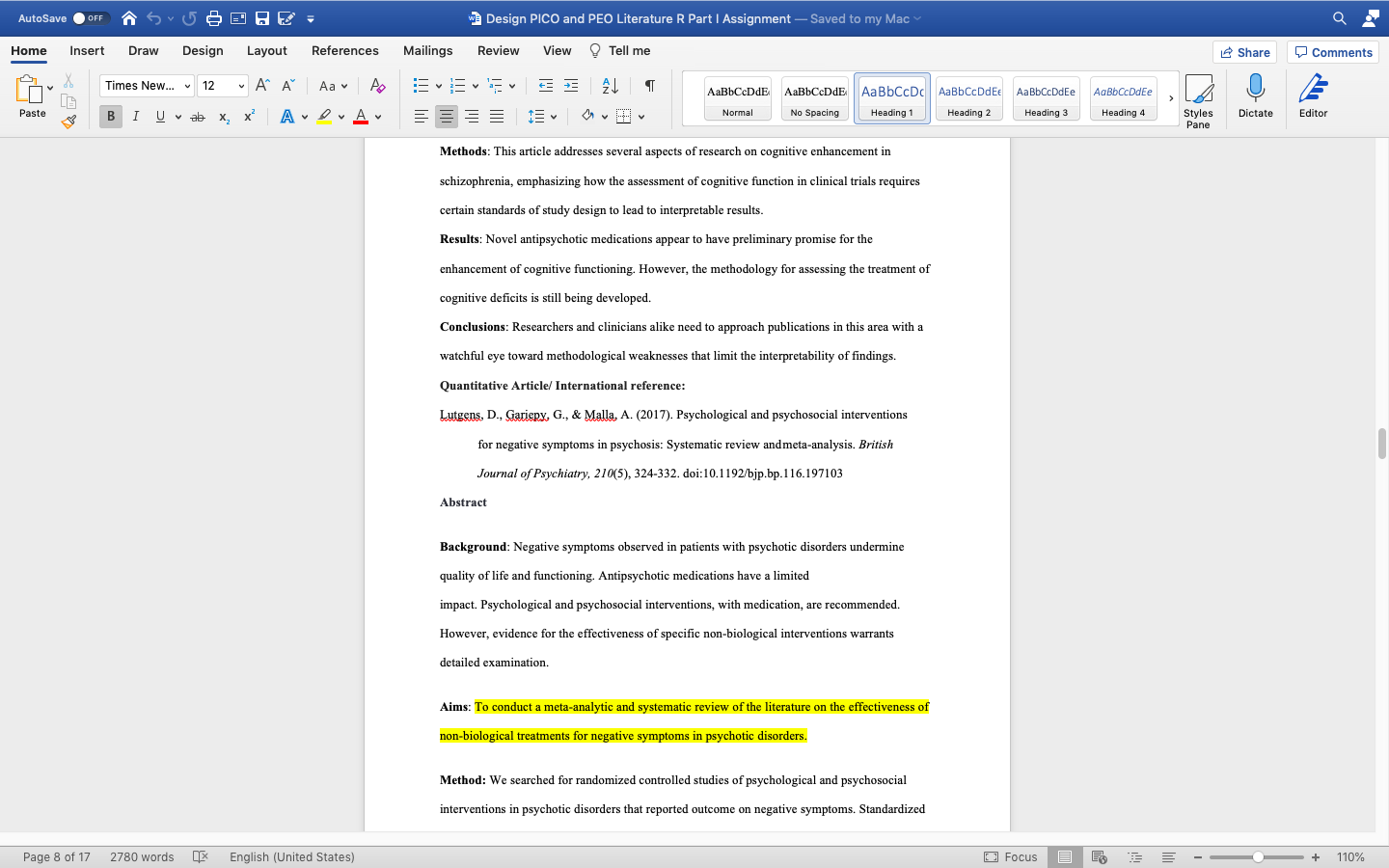Toggle bold formatting off

(x=110, y=116)
